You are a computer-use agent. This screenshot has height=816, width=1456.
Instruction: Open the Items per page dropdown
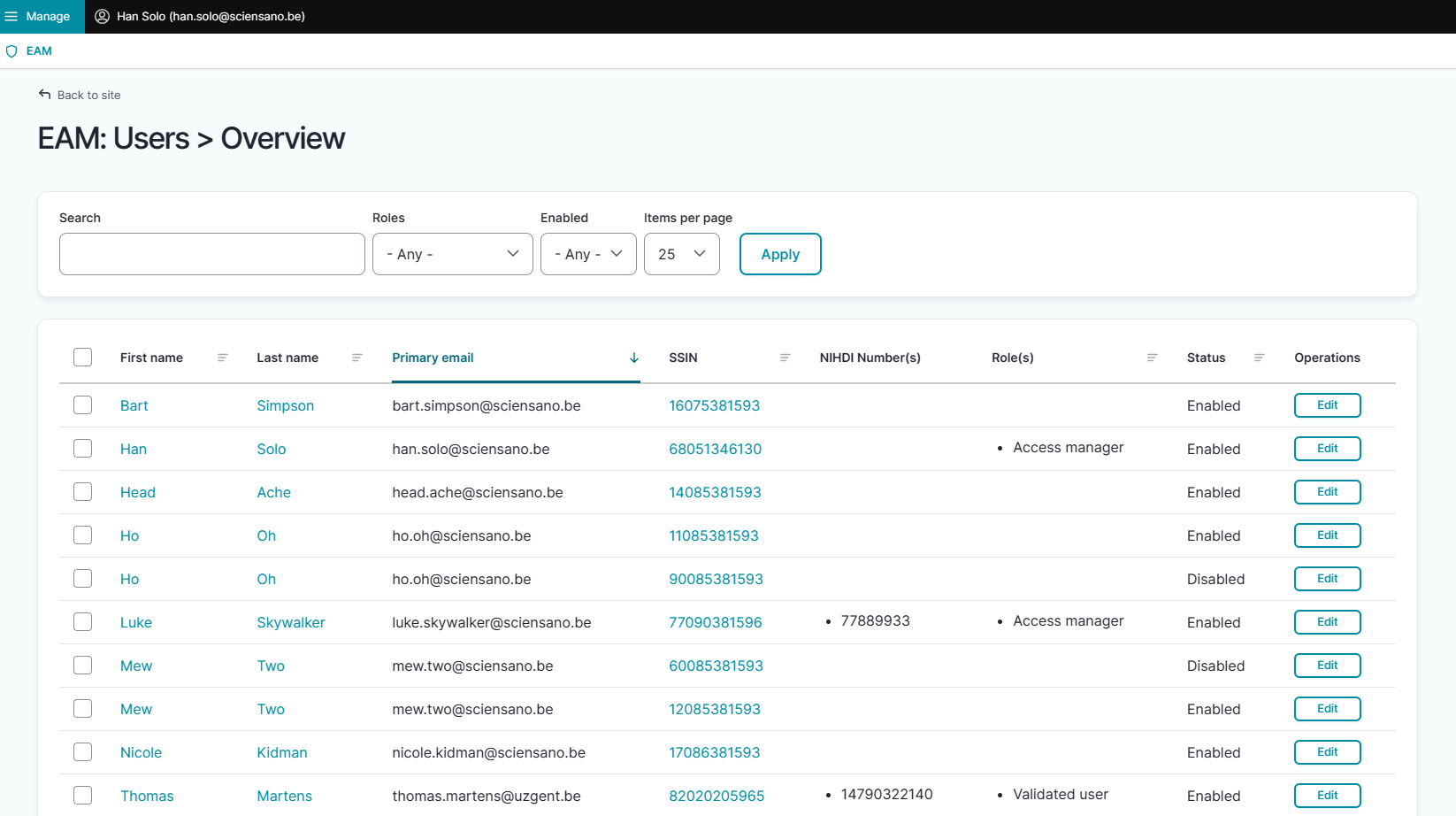click(681, 254)
